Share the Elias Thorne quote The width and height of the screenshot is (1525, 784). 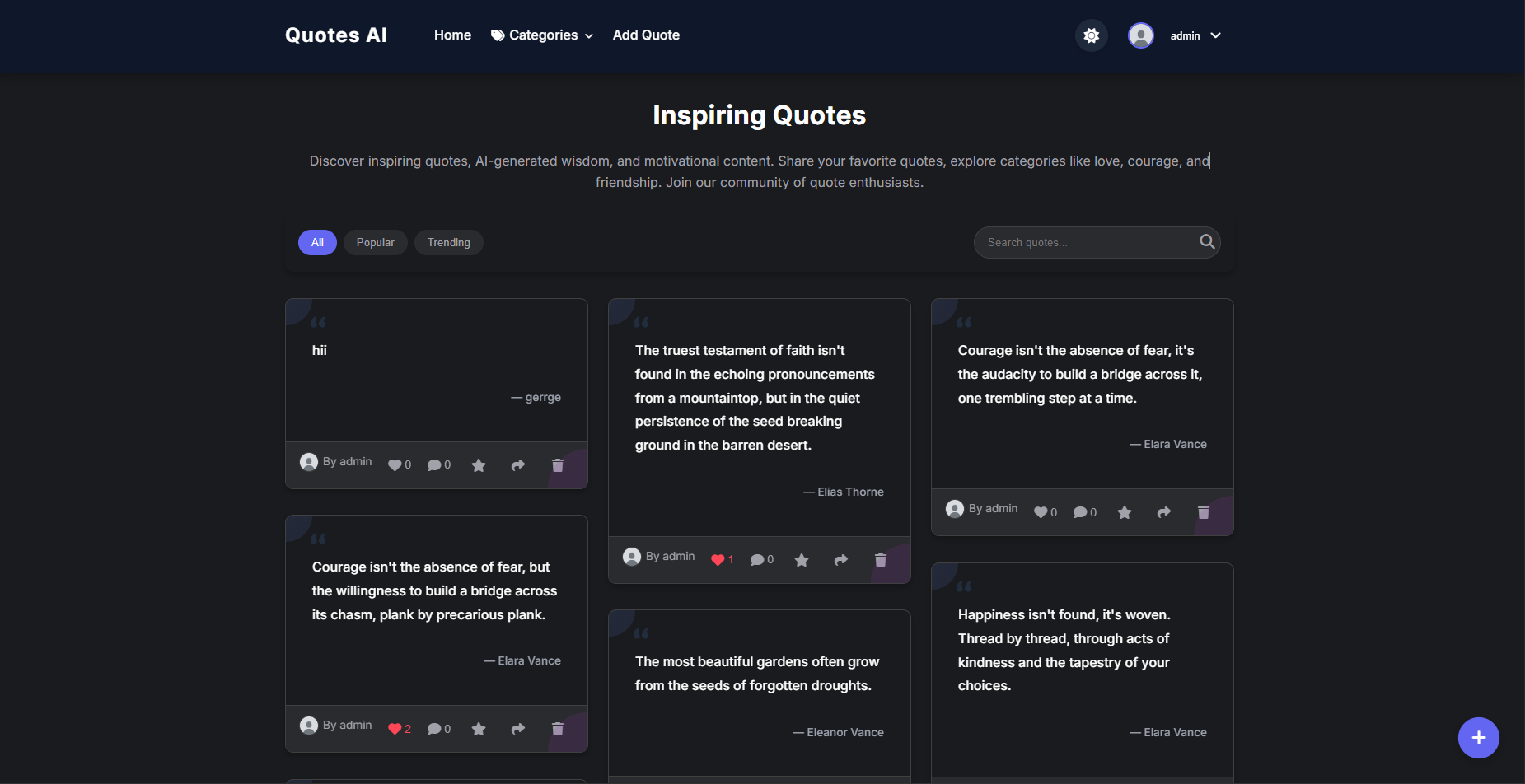841,560
